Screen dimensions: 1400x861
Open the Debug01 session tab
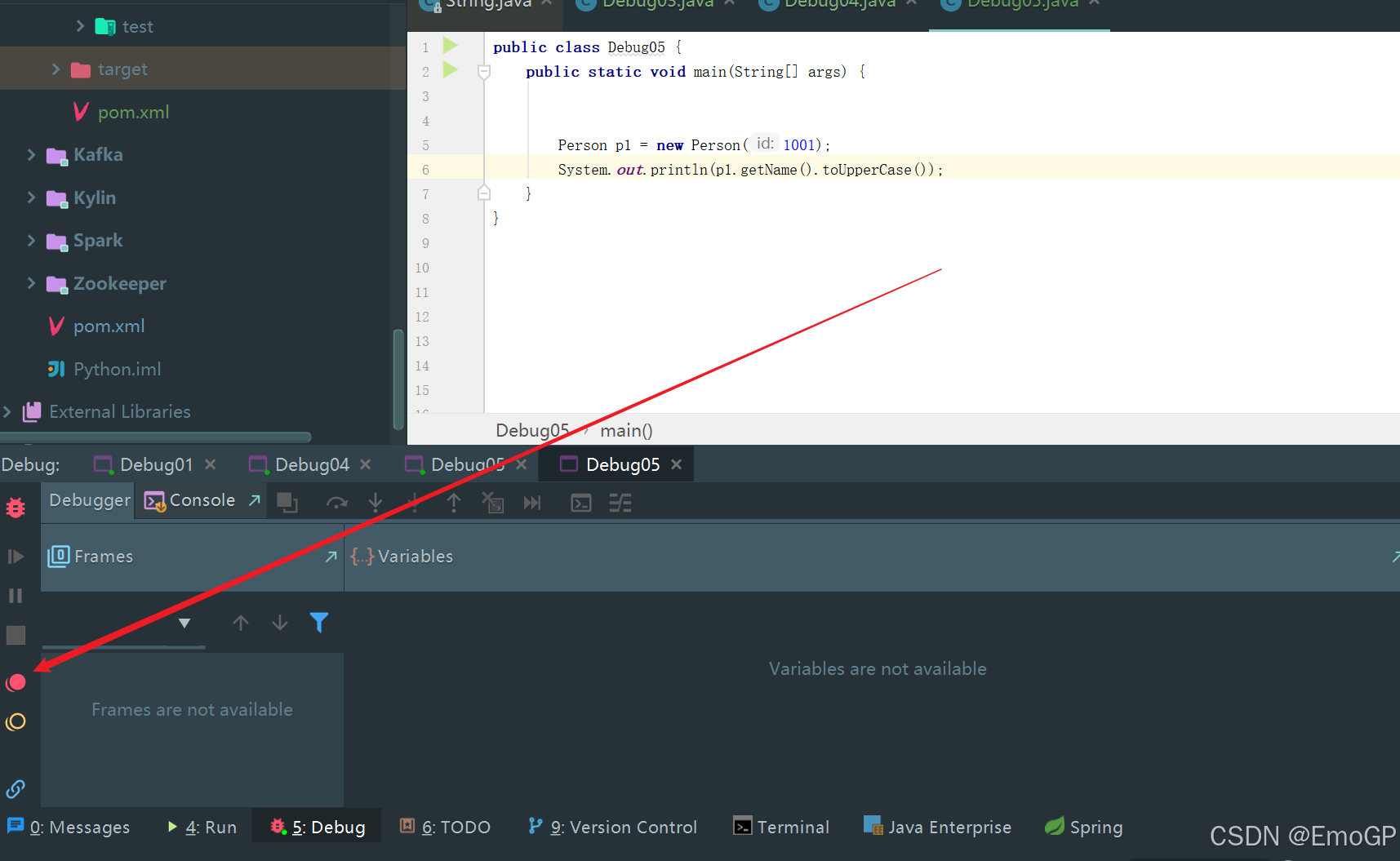156,464
